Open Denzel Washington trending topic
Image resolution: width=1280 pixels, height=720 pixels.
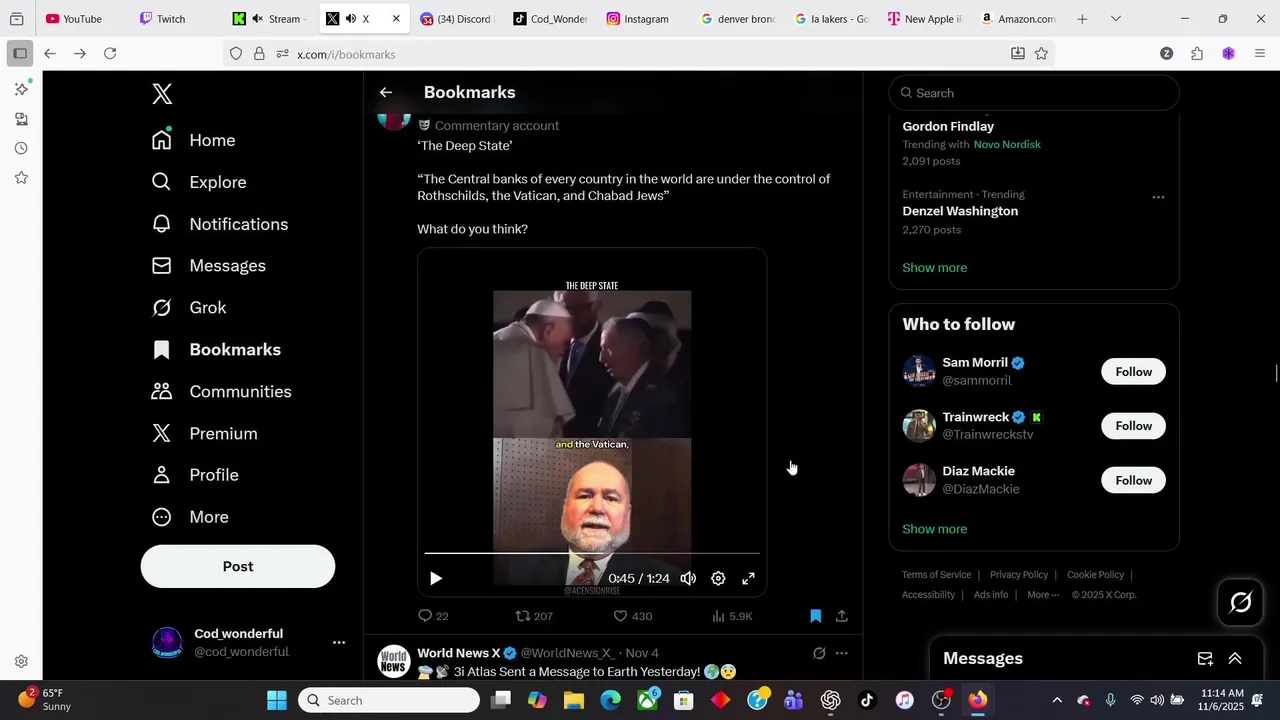[960, 211]
